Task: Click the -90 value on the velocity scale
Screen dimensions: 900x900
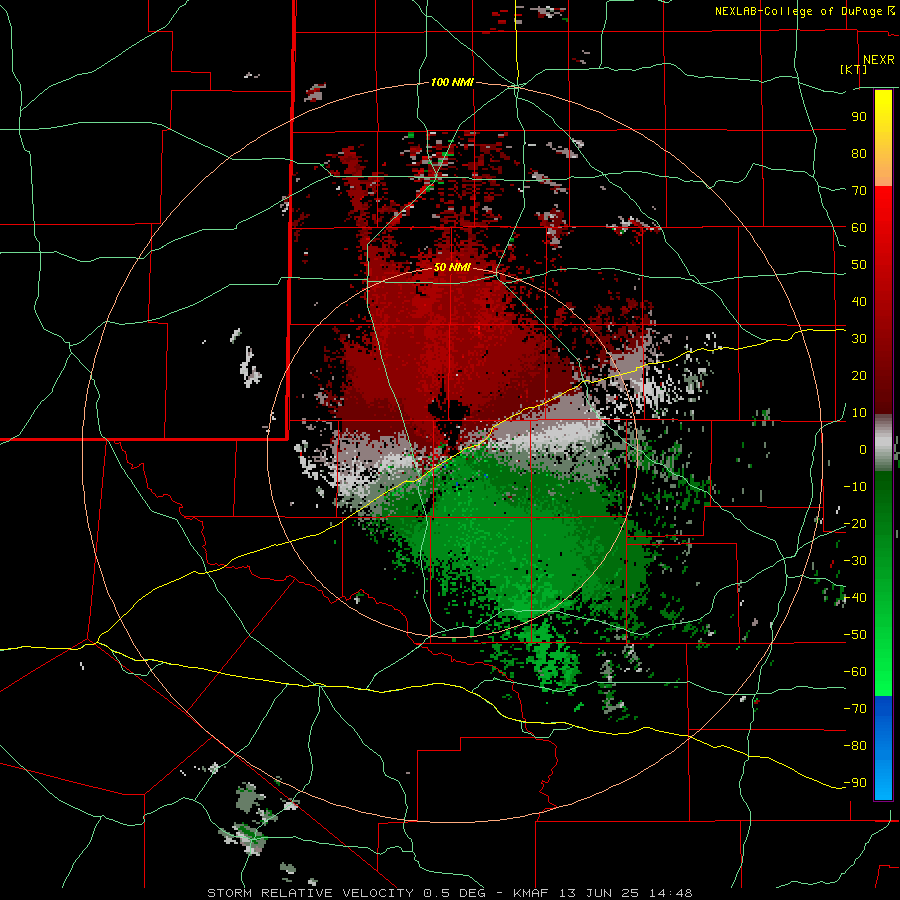Action: tap(855, 783)
